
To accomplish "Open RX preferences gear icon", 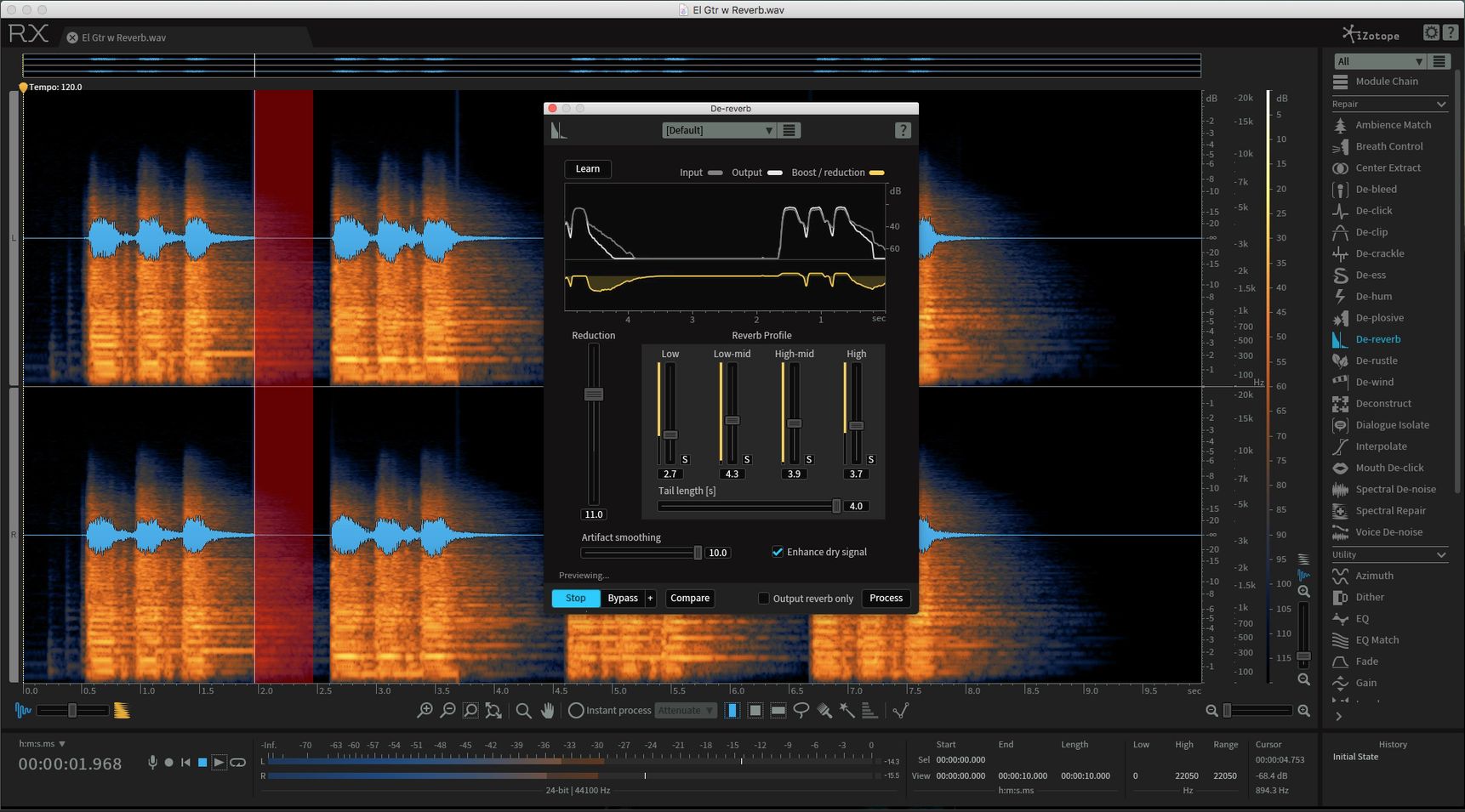I will point(1431,33).
